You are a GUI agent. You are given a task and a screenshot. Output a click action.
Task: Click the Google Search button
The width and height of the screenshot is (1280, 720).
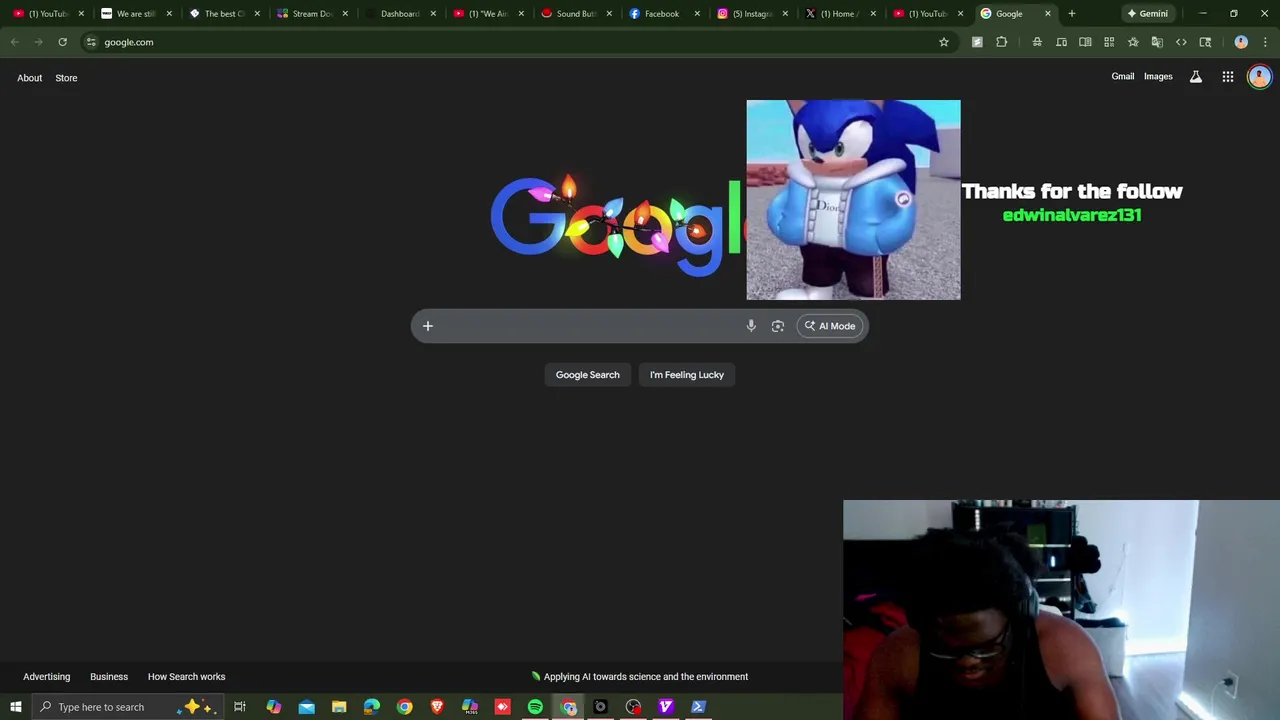588,375
